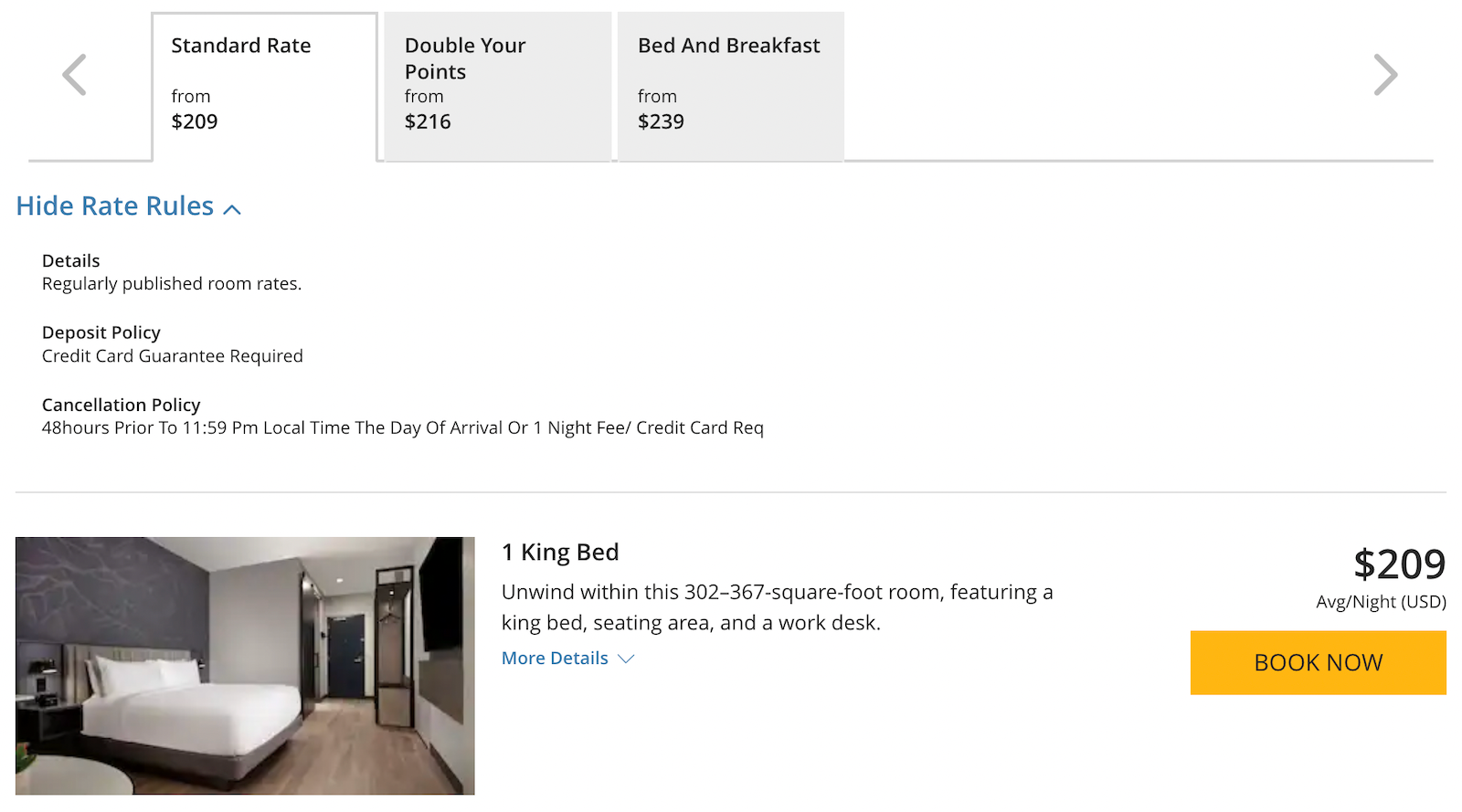Click the chevron next to More Details

[x=626, y=659]
